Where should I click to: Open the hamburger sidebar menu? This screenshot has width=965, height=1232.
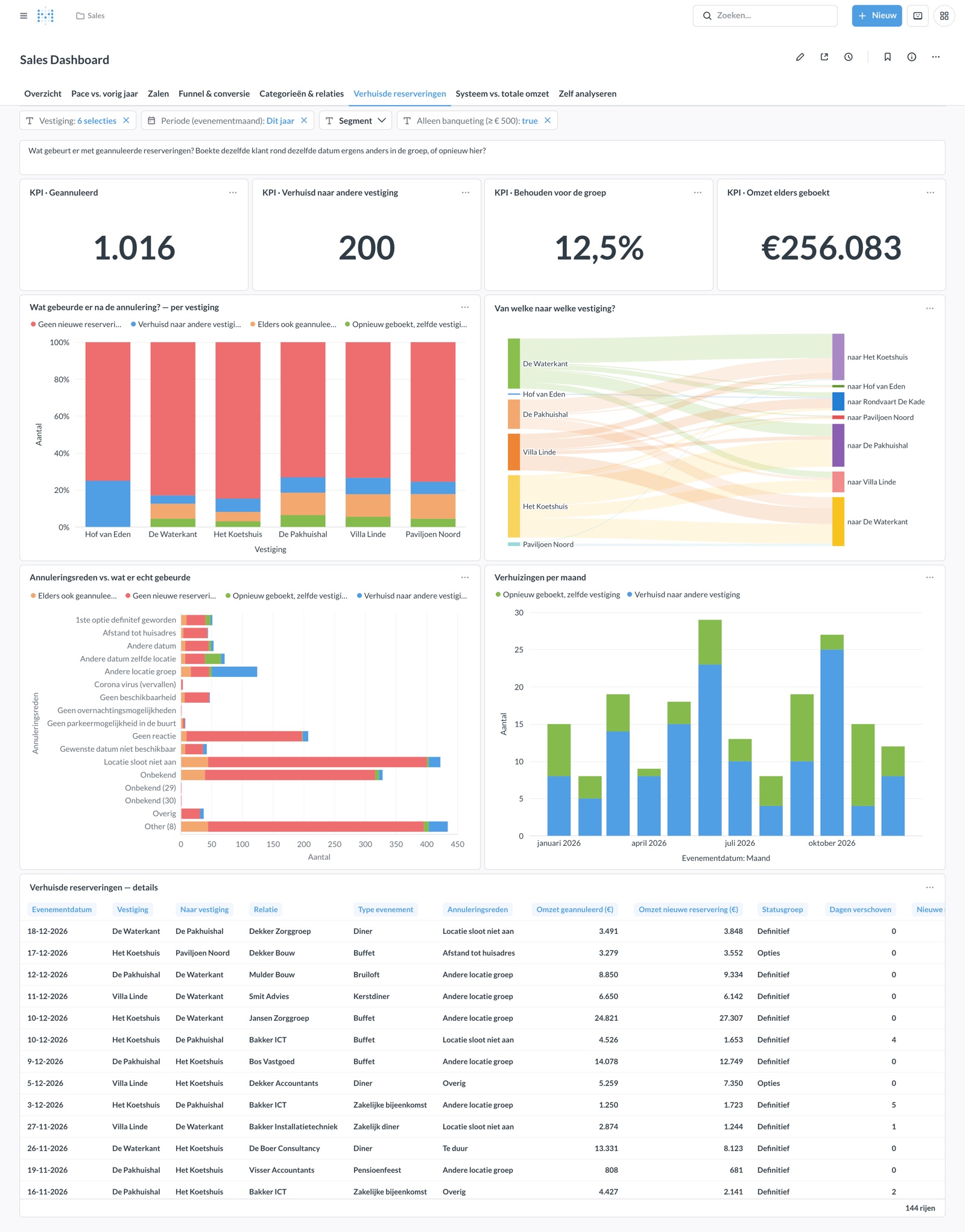coord(24,16)
